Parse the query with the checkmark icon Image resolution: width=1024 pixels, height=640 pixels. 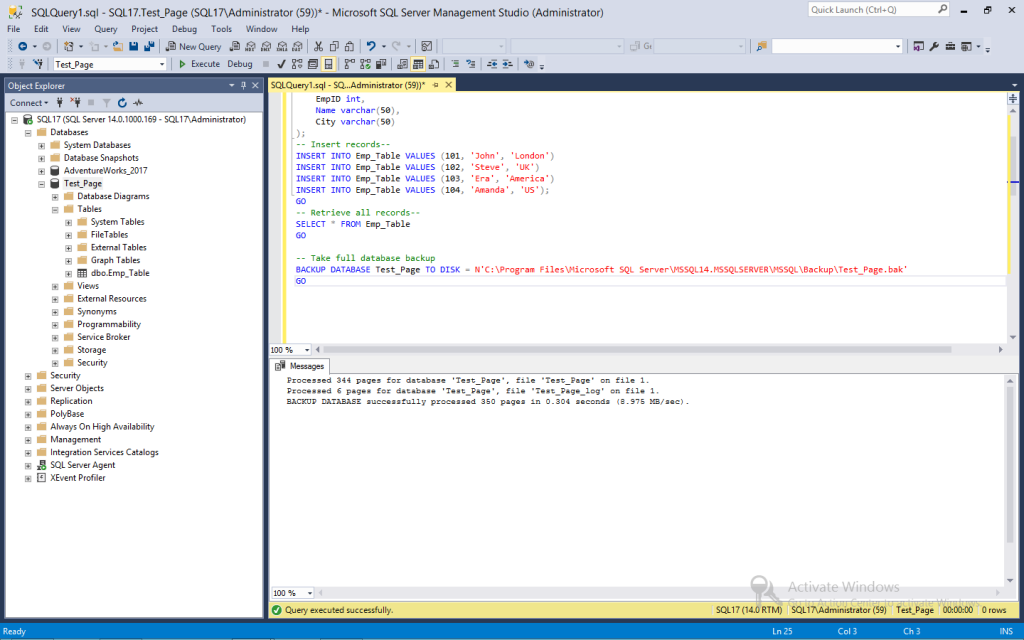280,63
